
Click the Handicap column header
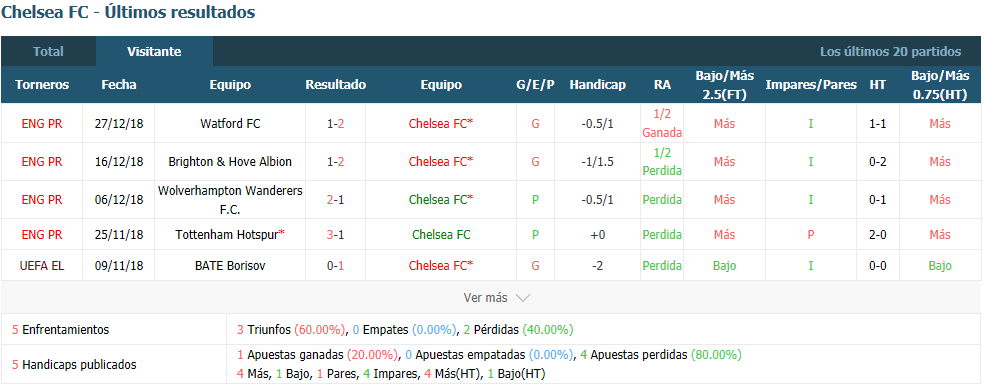coord(597,84)
